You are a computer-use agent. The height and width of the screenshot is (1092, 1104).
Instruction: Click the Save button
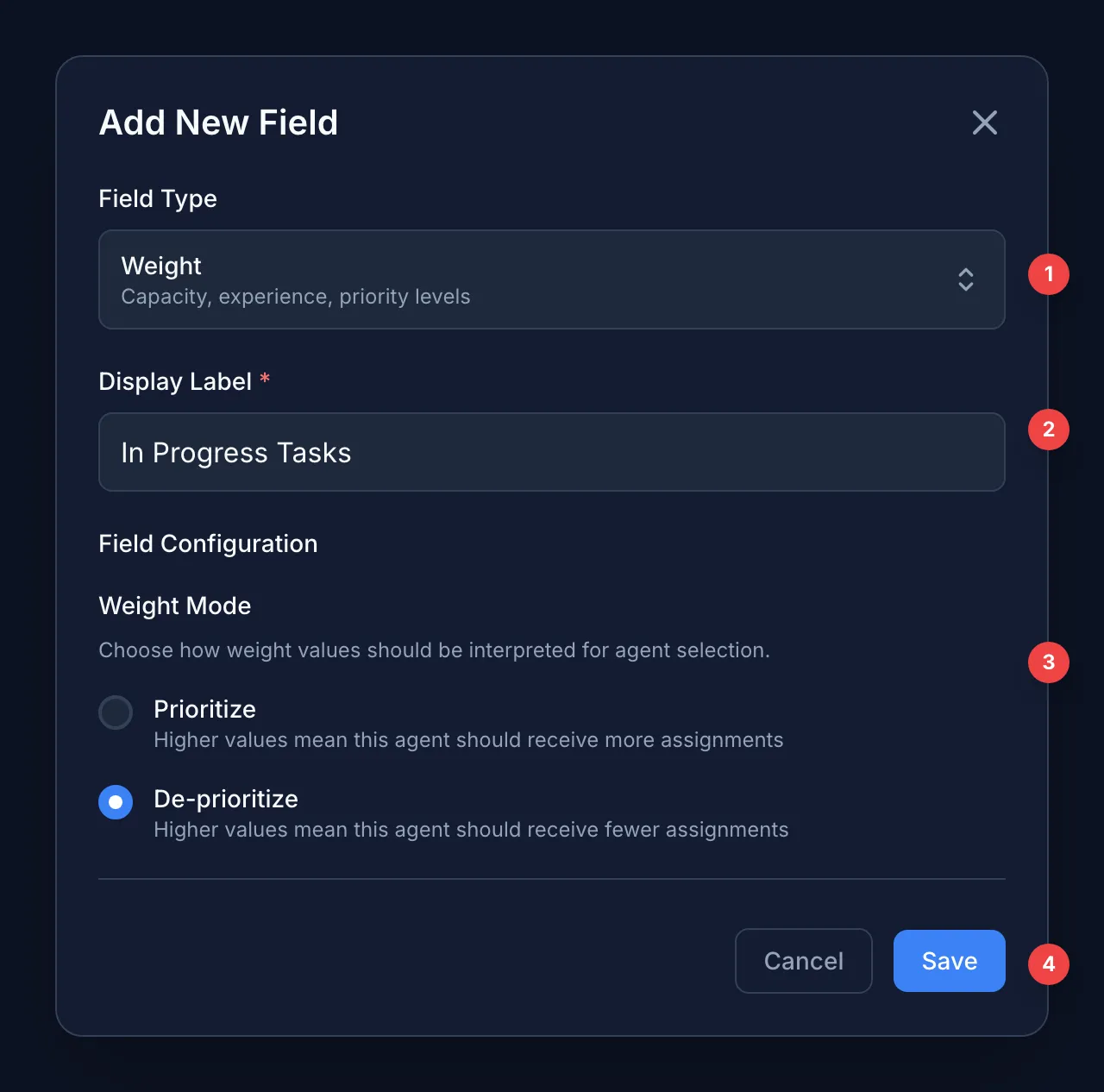pyautogui.click(x=949, y=960)
